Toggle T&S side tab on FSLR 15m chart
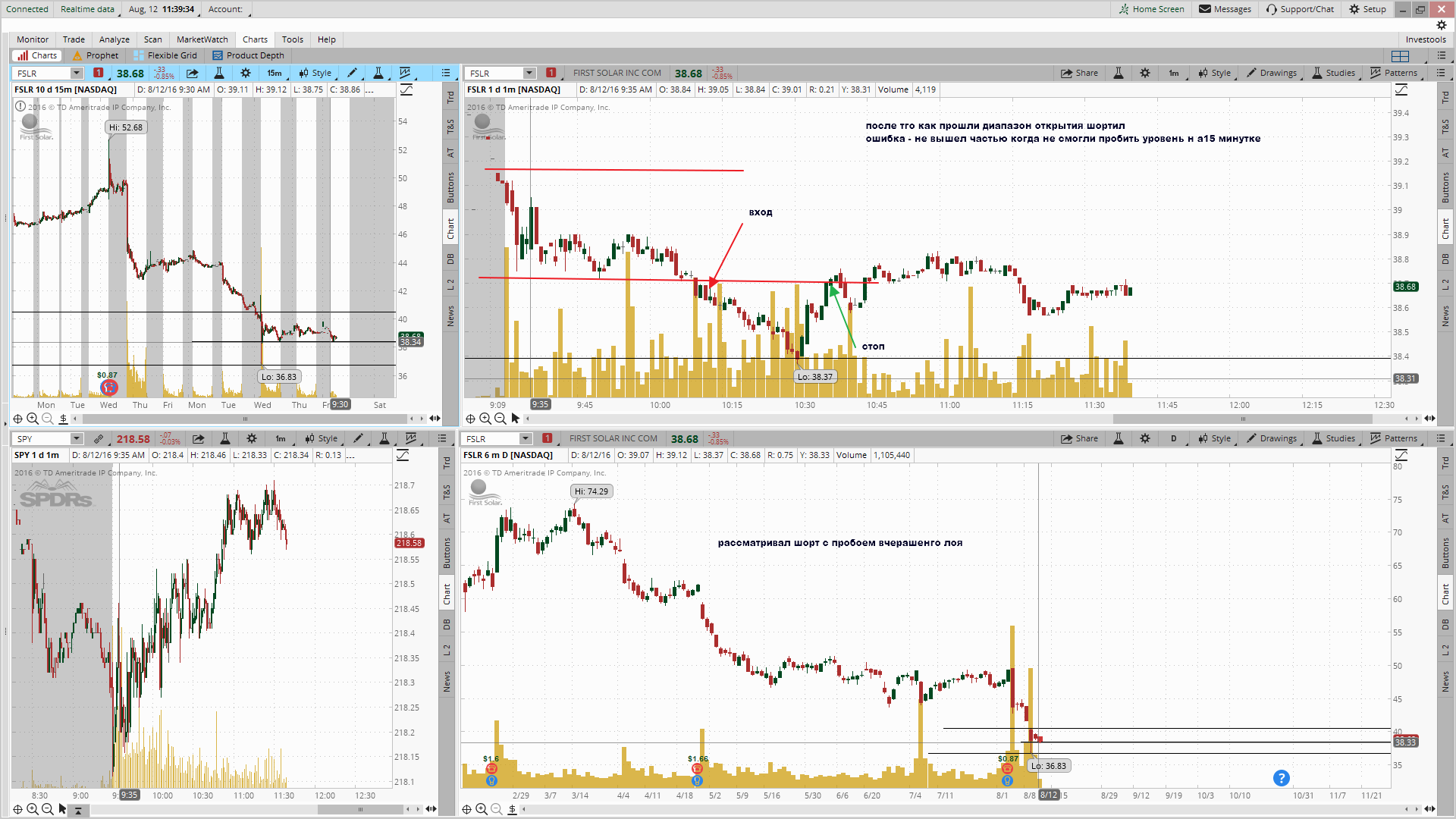The image size is (1456, 819). pos(450,126)
